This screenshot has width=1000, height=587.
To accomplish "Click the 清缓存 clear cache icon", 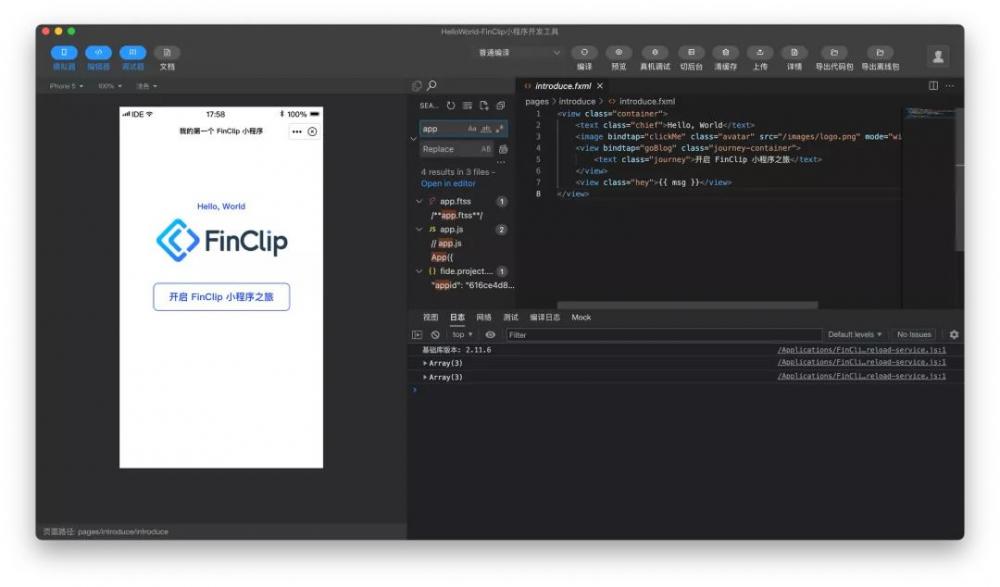I will coord(726,52).
